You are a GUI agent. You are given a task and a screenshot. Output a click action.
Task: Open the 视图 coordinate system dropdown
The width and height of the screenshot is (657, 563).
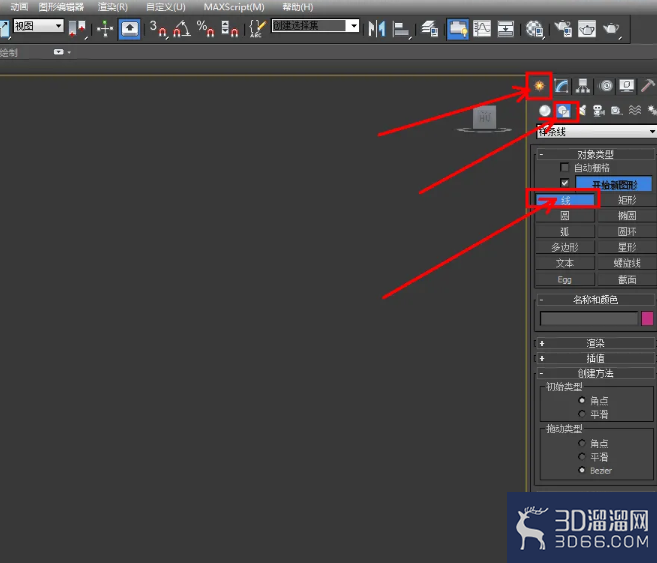[39, 26]
